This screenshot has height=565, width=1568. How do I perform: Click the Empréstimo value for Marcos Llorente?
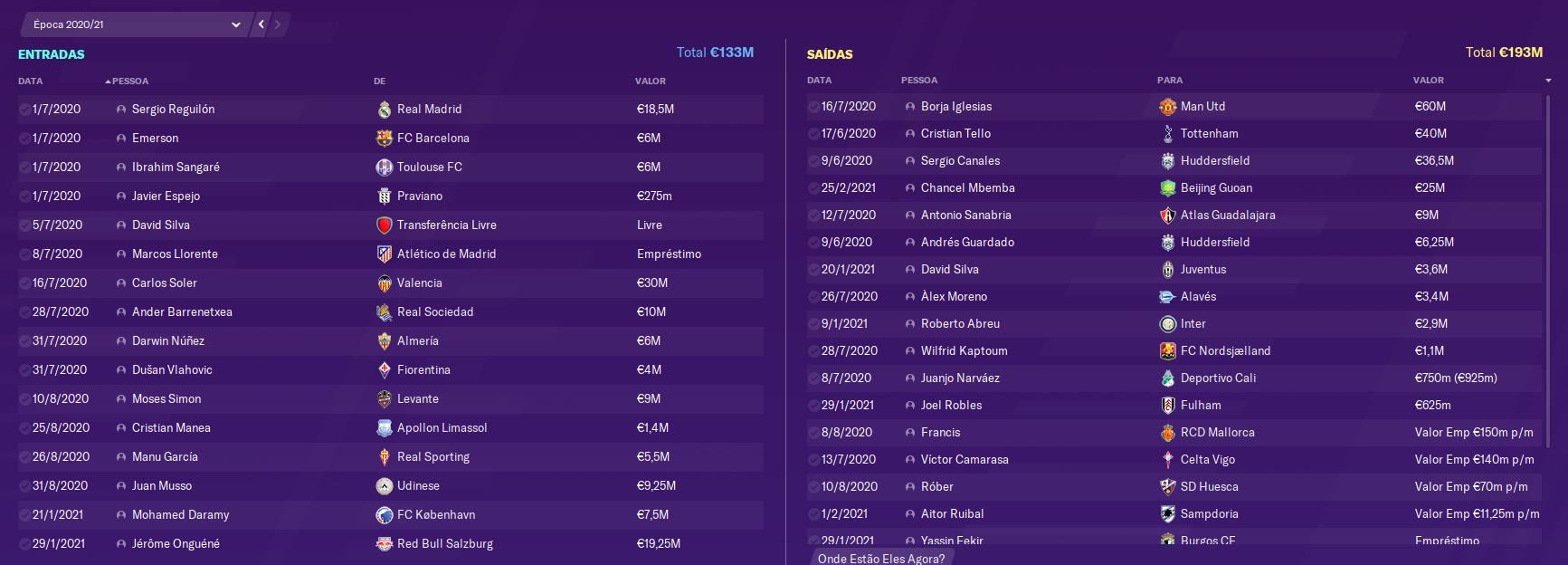[x=670, y=254]
